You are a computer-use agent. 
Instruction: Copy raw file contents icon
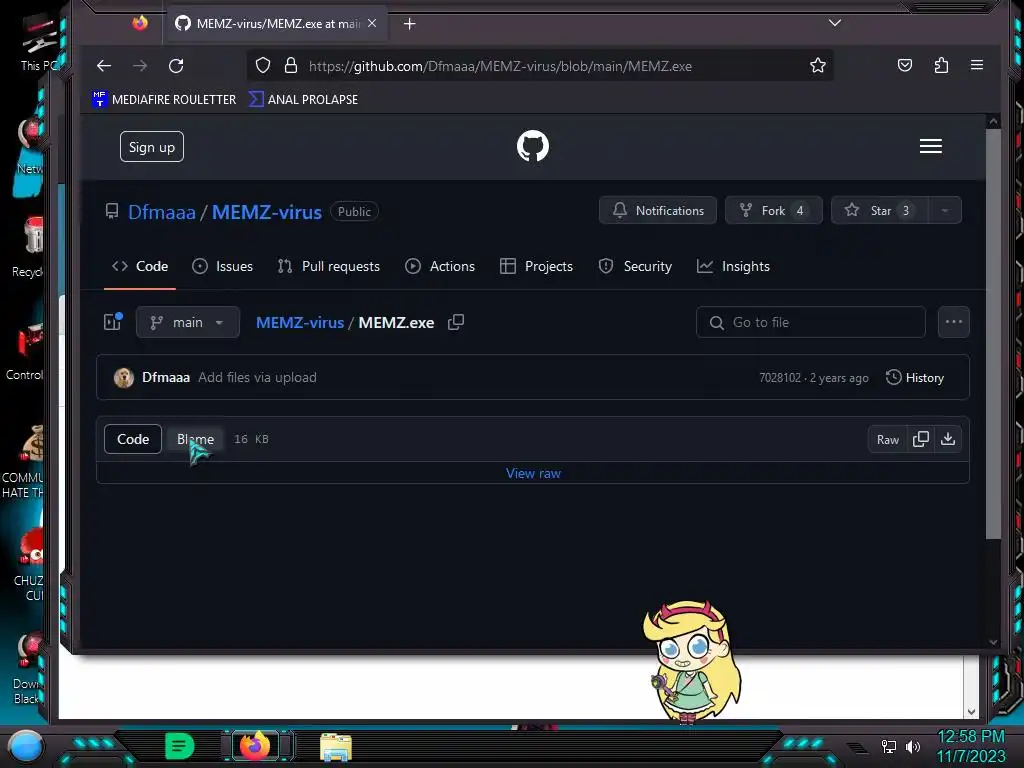pos(921,440)
